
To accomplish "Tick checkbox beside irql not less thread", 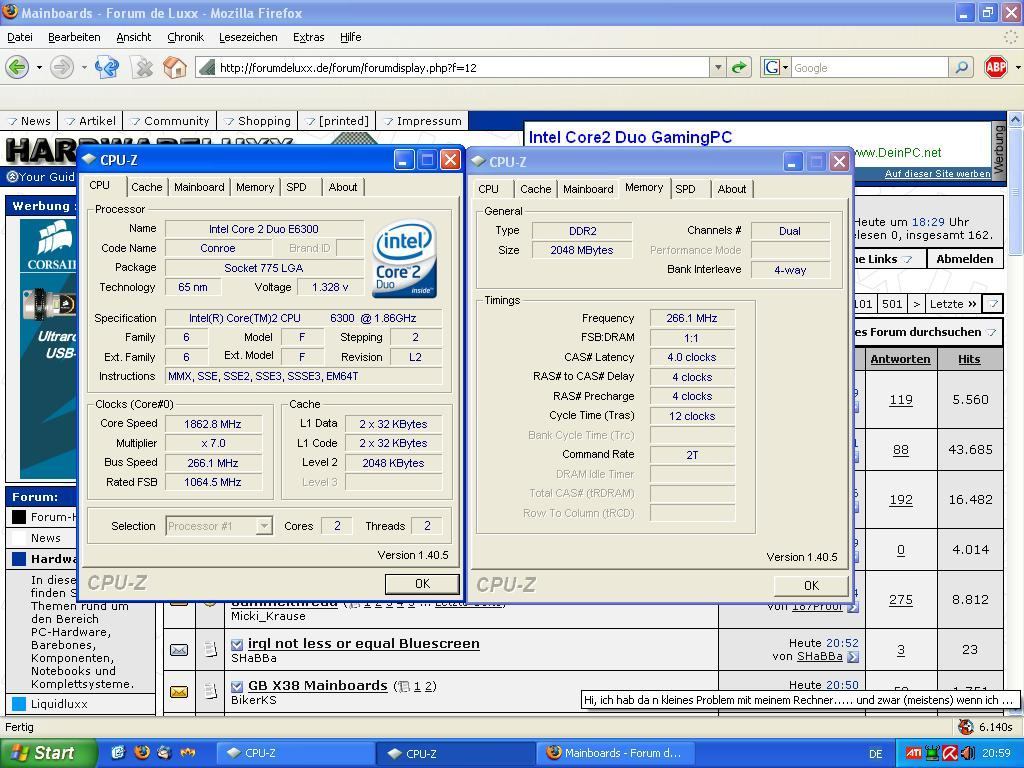I will (237, 644).
